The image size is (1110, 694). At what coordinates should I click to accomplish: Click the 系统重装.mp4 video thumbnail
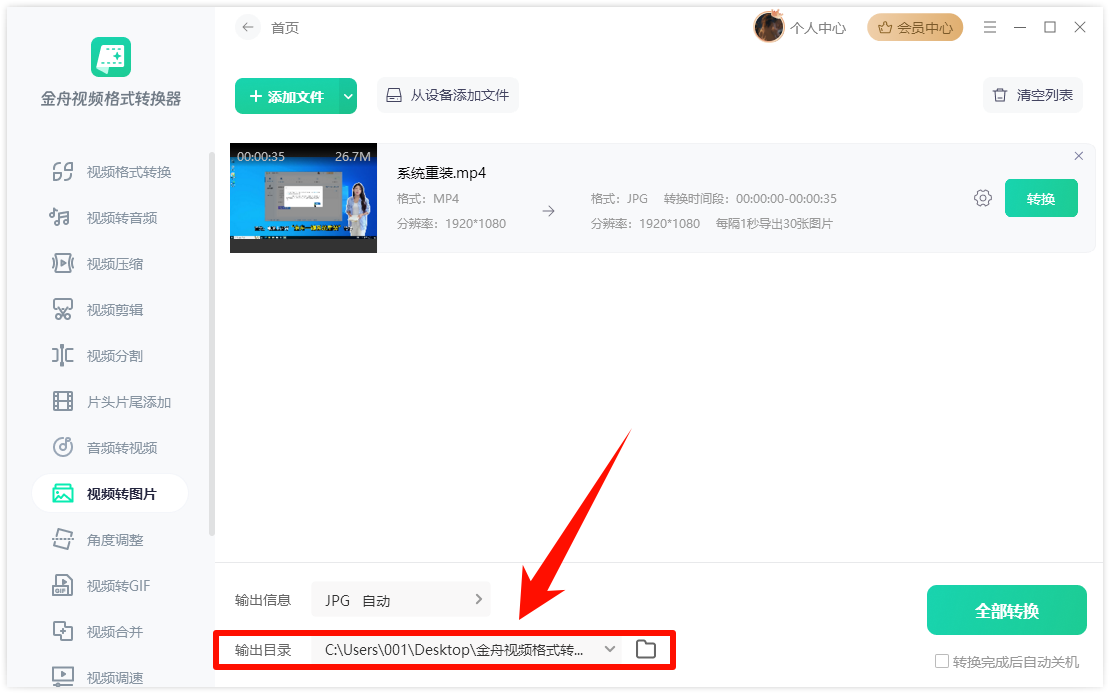click(303, 198)
